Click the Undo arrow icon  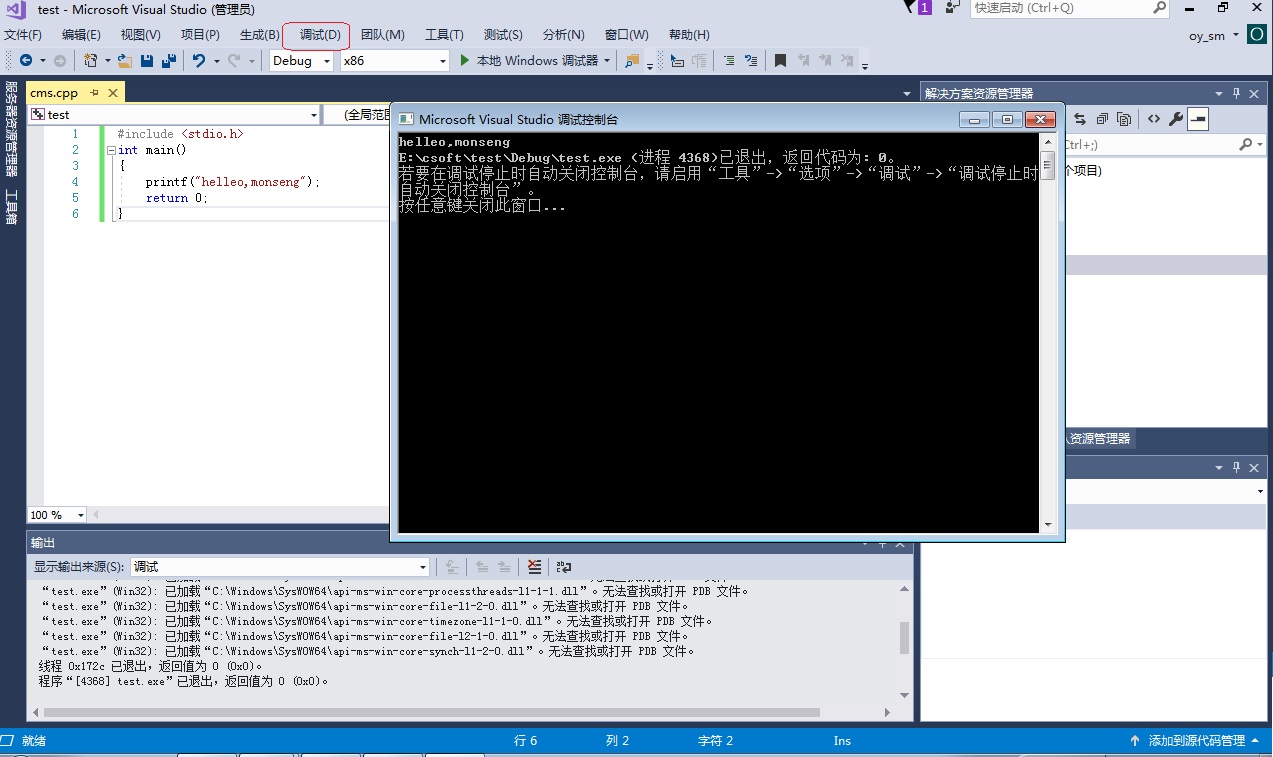pos(198,61)
